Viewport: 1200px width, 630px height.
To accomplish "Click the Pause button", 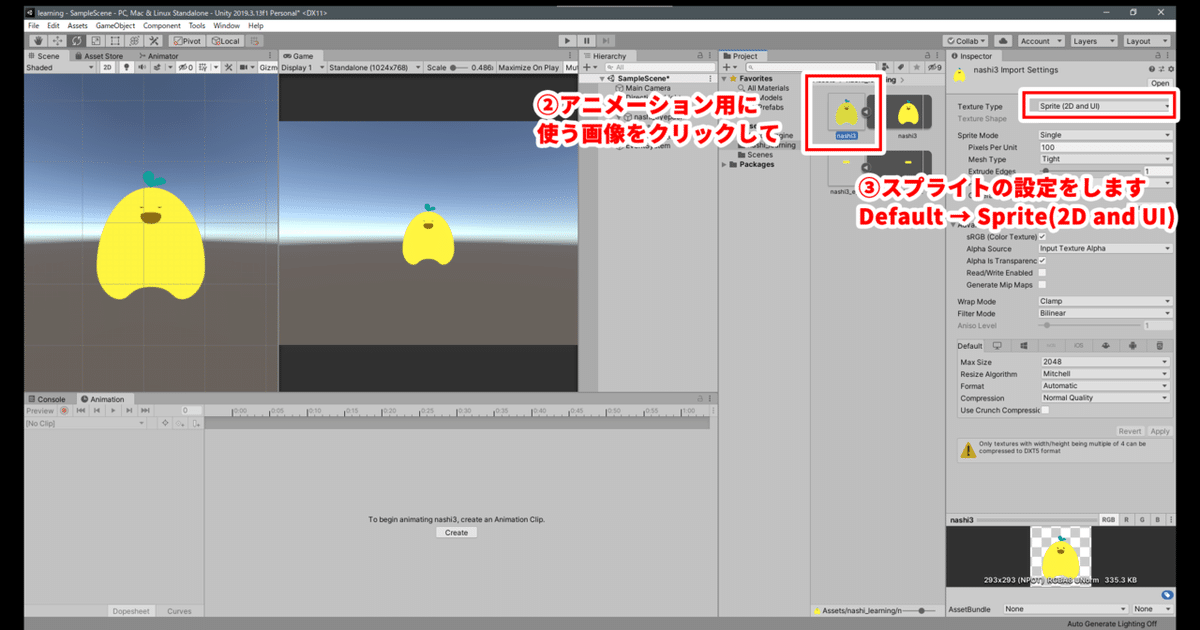I will pyautogui.click(x=587, y=41).
